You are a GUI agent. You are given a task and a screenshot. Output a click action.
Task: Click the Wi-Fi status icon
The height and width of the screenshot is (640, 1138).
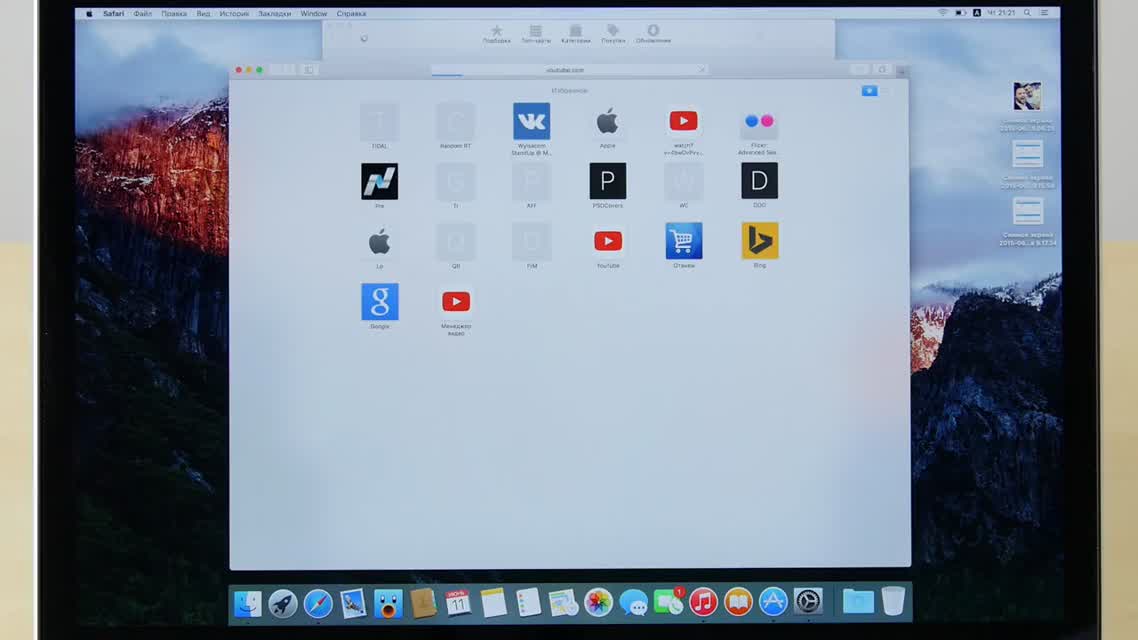[943, 13]
